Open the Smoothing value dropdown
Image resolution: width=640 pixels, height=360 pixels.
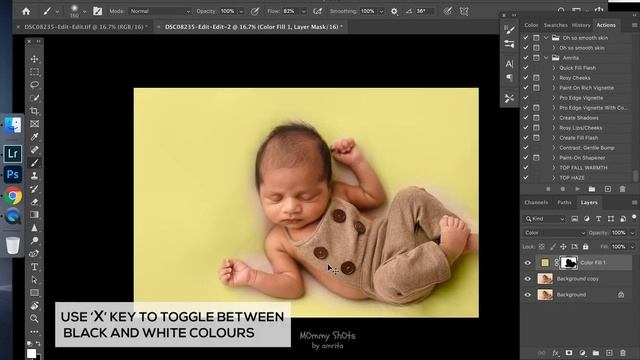point(381,11)
